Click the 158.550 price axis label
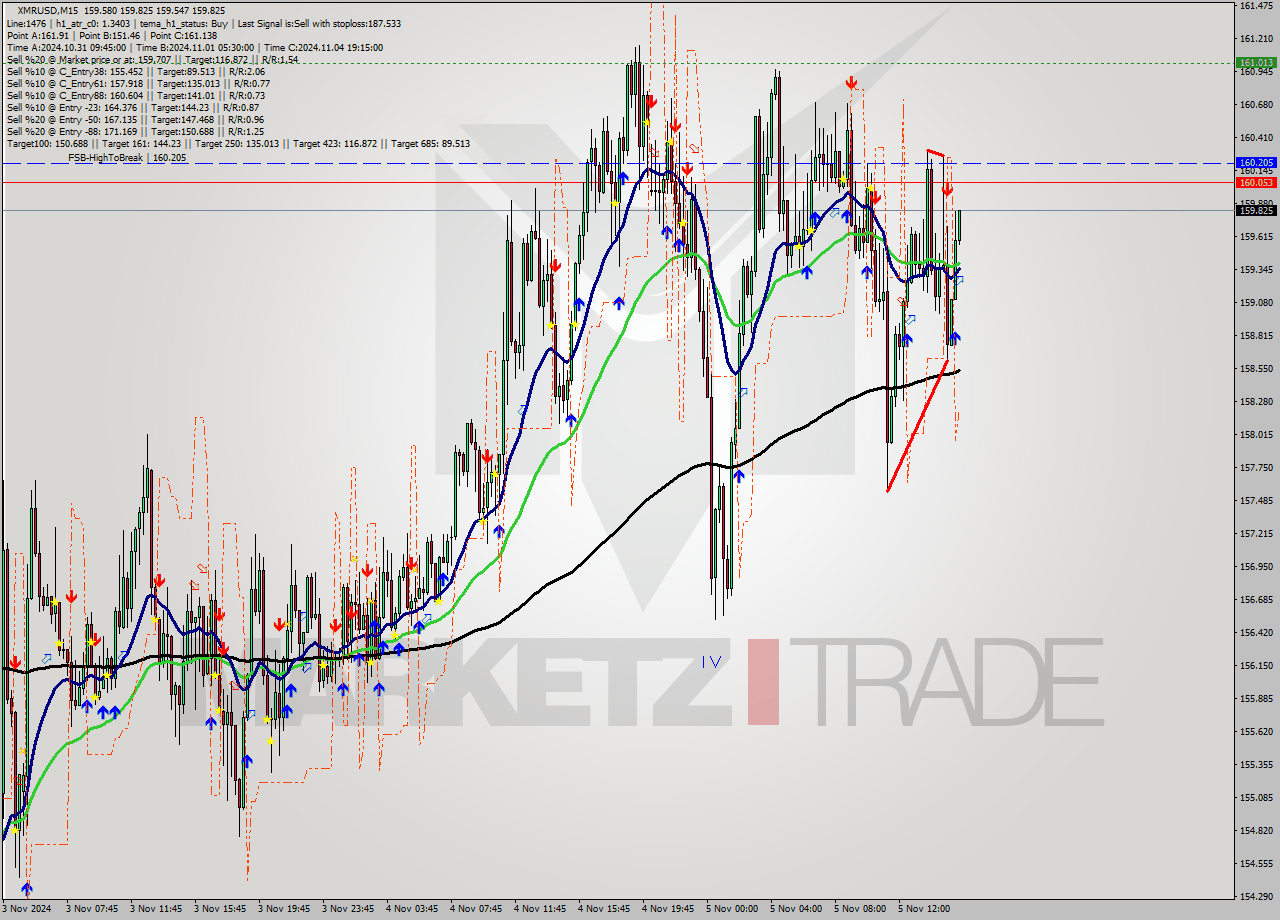 click(1256, 368)
